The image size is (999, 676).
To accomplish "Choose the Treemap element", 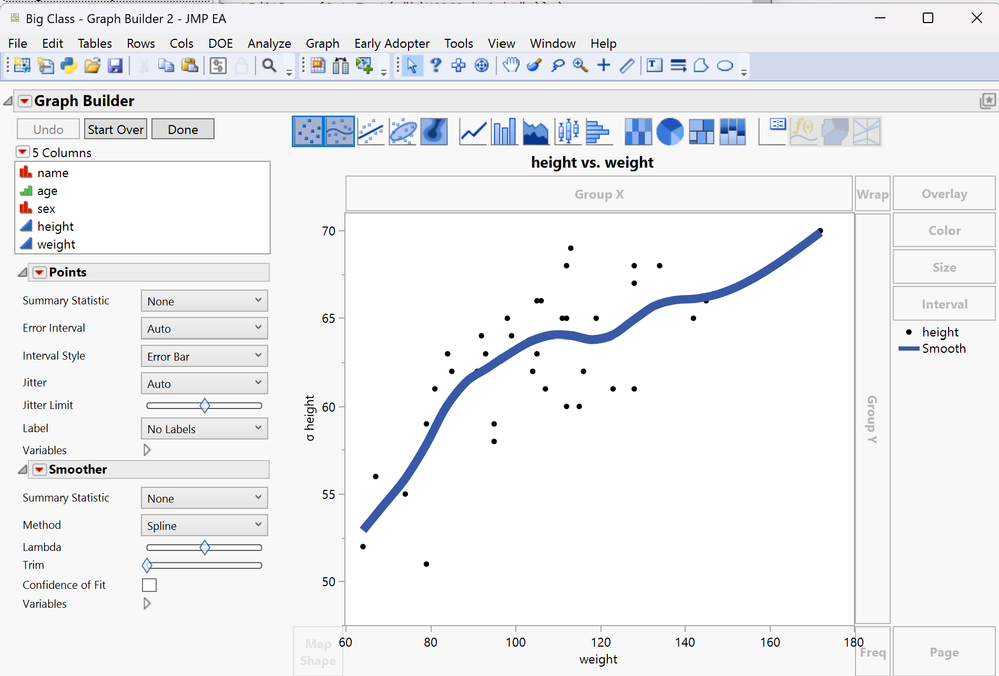I will pos(701,131).
